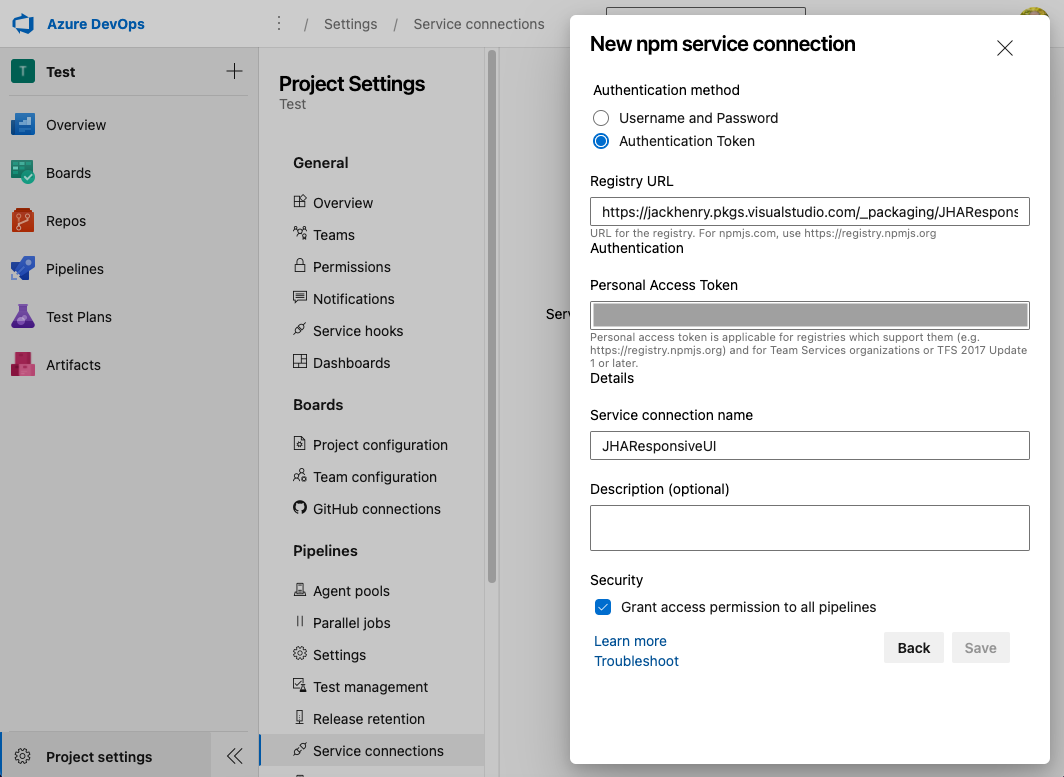Image resolution: width=1064 pixels, height=777 pixels.
Task: Click the Registry URL input field
Action: pos(809,212)
